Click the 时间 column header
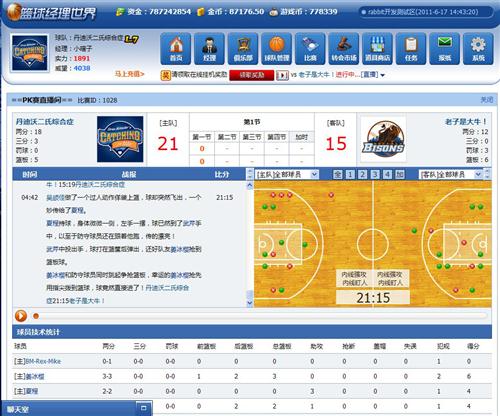500x416 pixels. pyautogui.click(x=29, y=174)
